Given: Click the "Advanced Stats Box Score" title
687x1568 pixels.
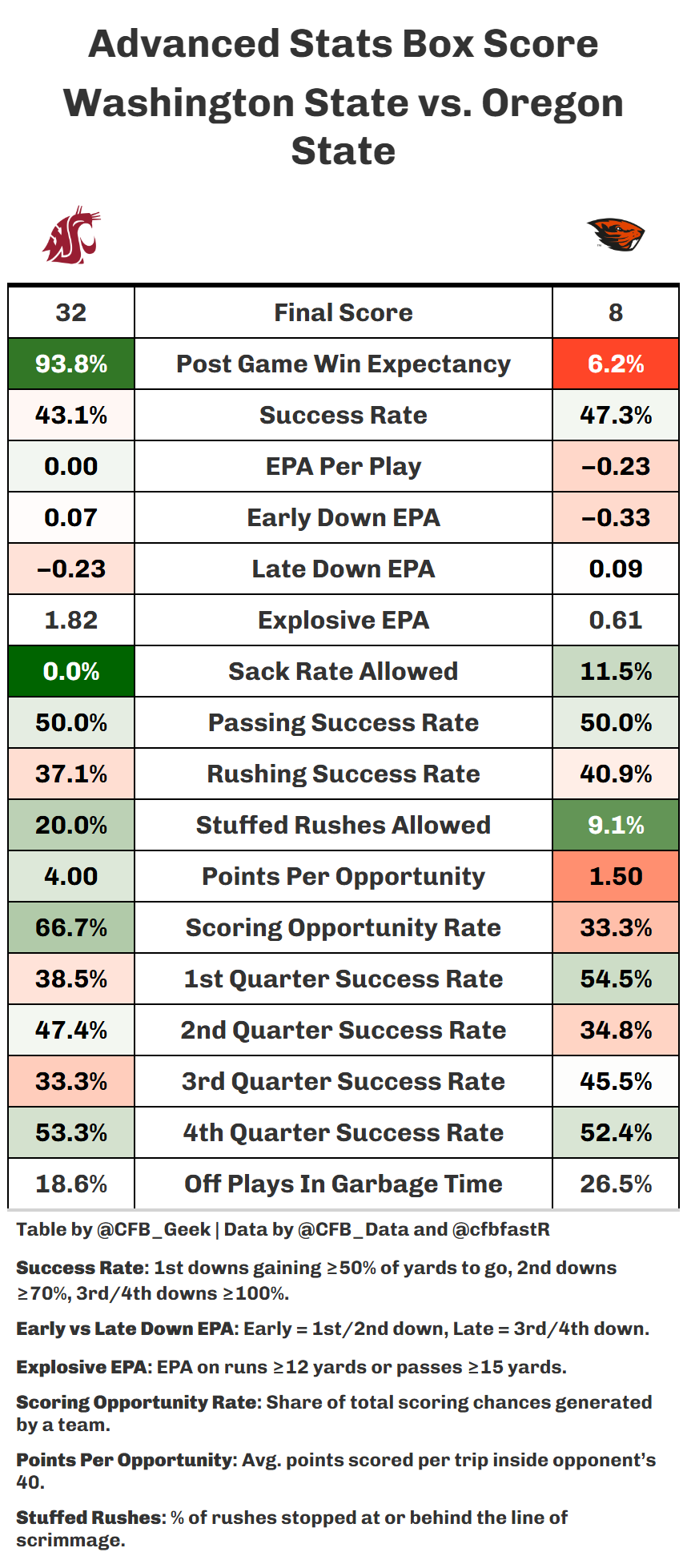Looking at the screenshot, I should tap(343, 44).
